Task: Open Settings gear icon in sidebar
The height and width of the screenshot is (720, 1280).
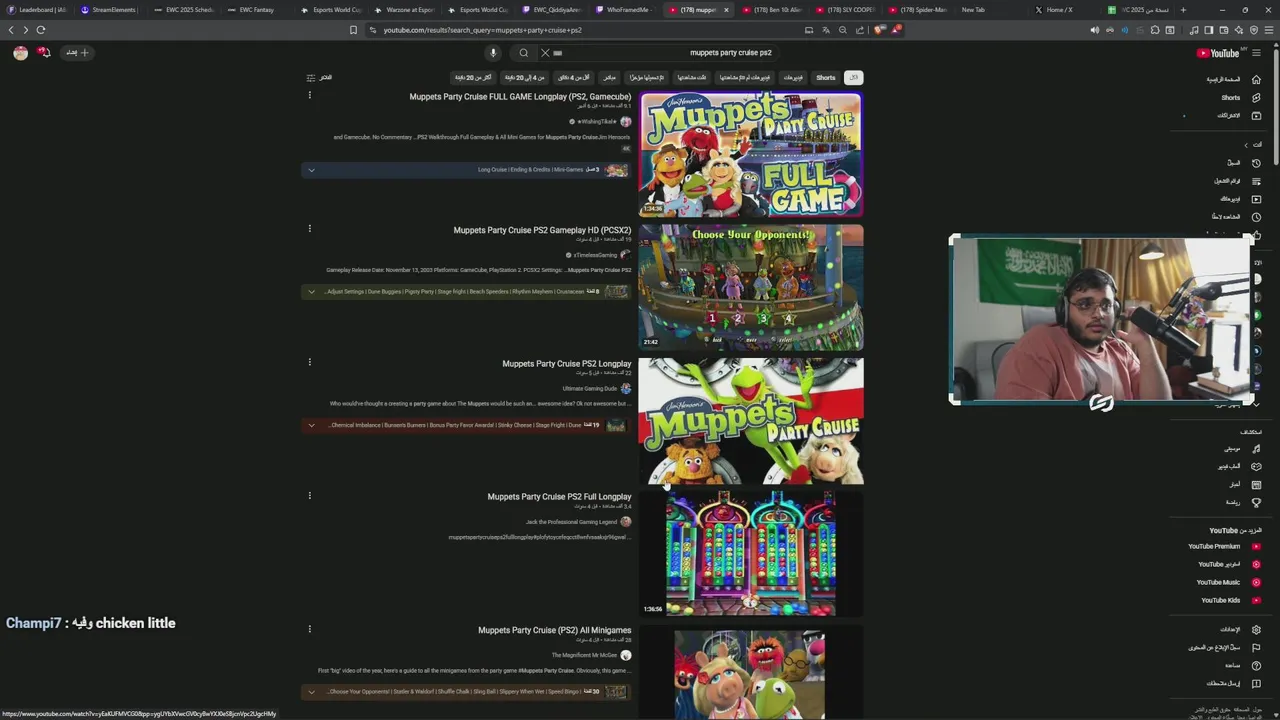Action: (1256, 630)
